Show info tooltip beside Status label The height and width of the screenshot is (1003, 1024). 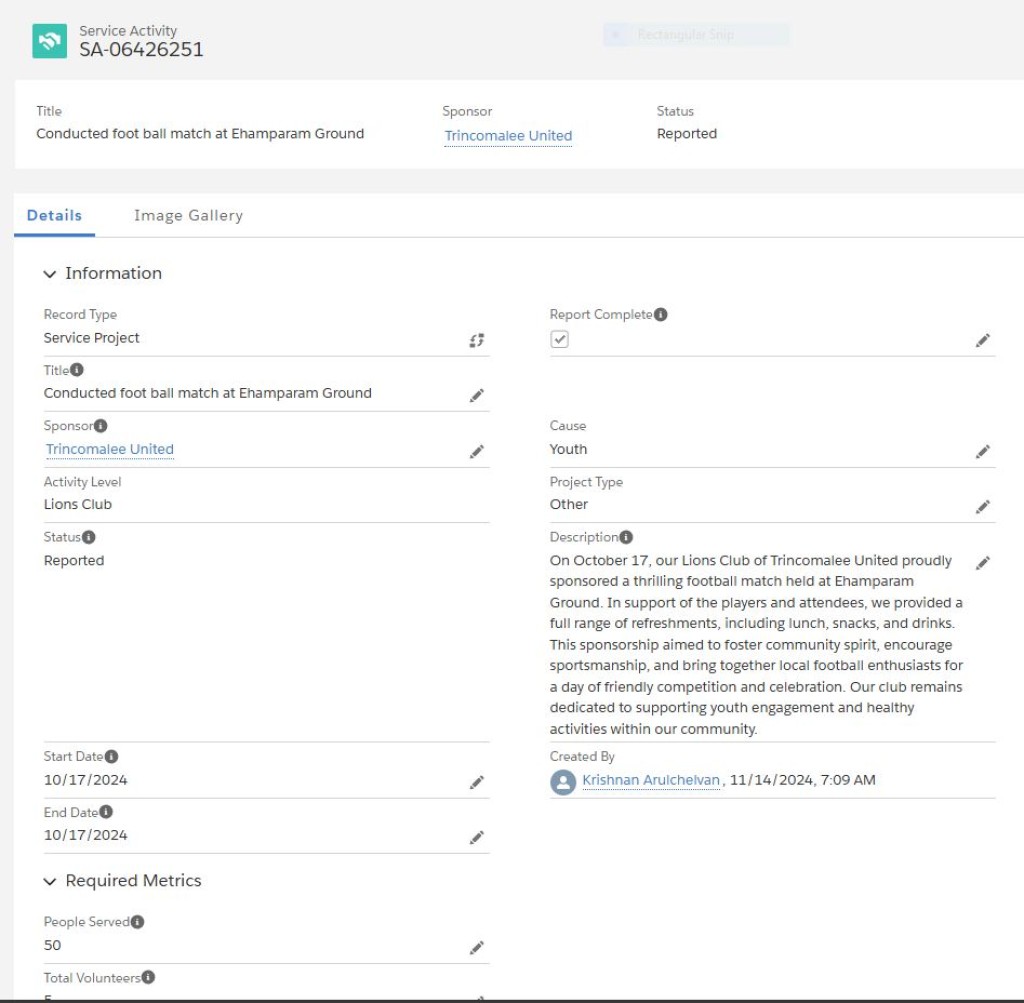click(89, 537)
